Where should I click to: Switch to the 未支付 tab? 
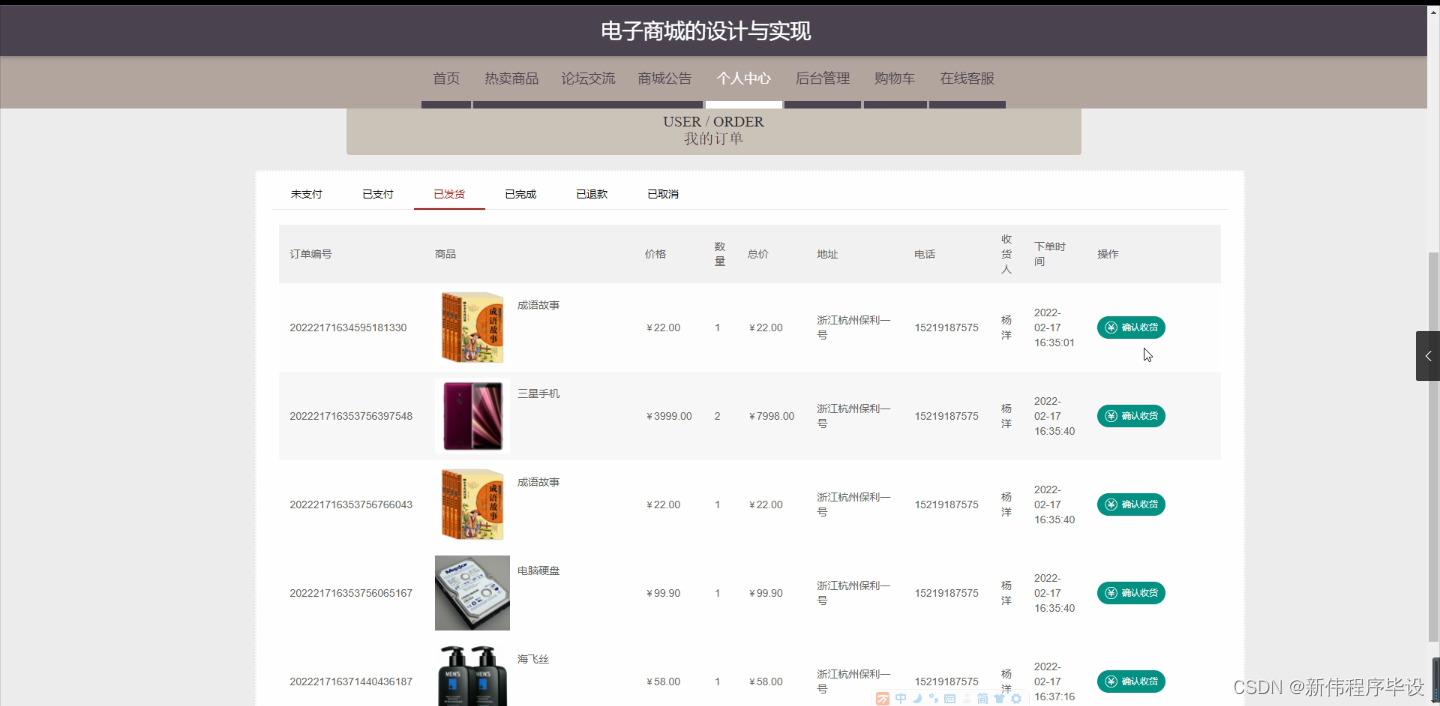307,194
